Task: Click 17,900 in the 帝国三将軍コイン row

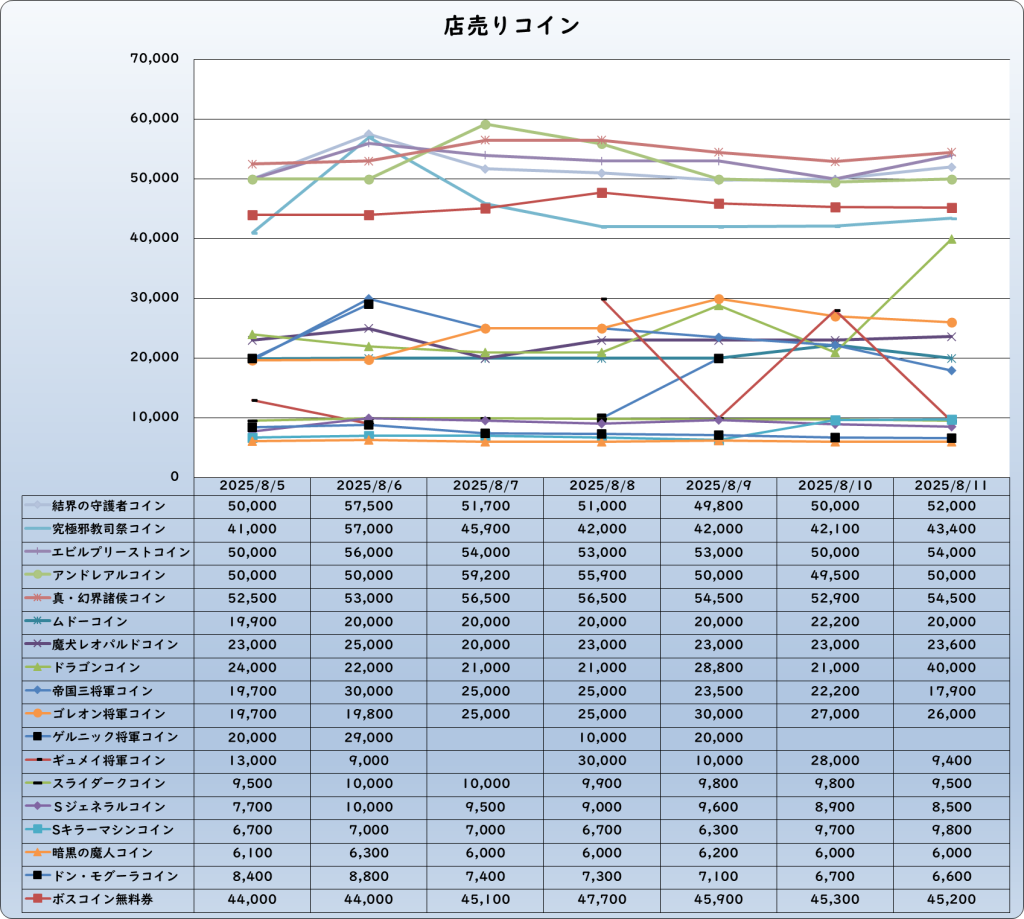Action: pos(952,691)
